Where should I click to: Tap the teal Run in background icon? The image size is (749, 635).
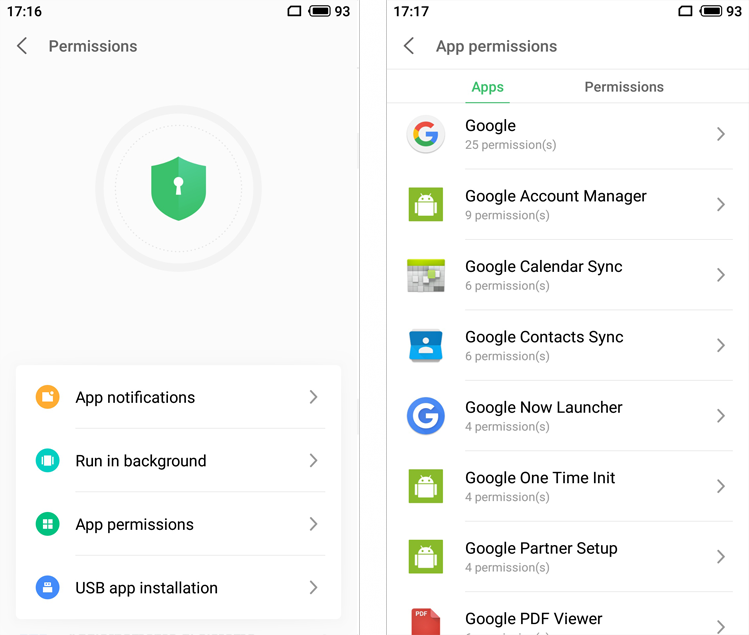[x=48, y=461]
